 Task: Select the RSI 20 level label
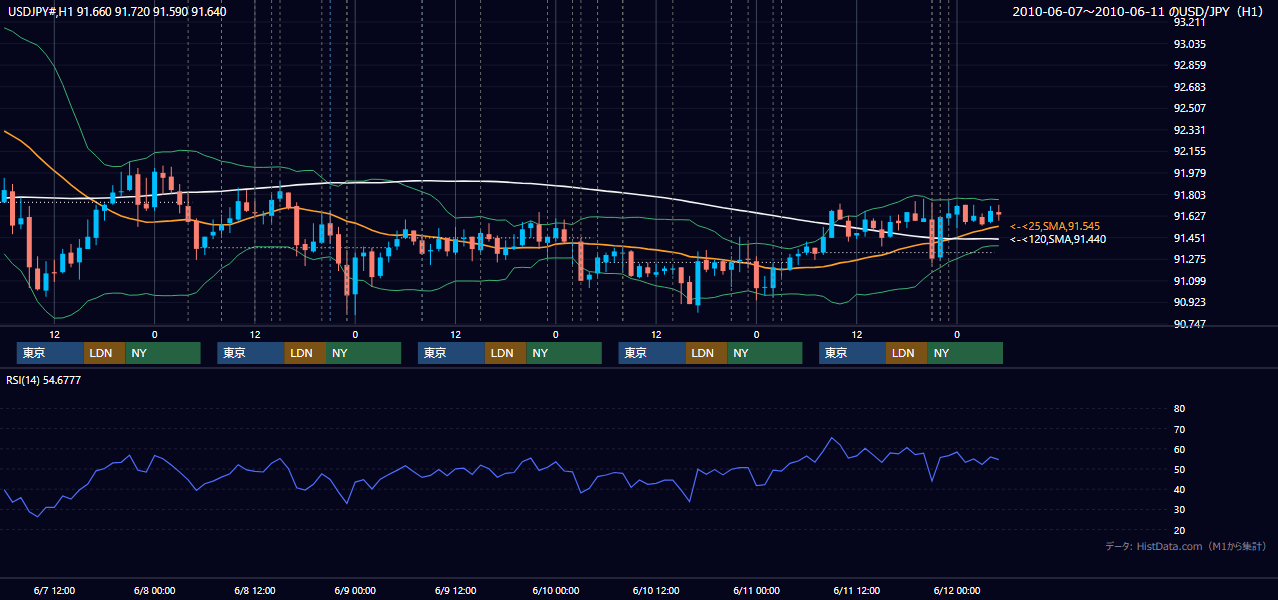[x=1179, y=530]
